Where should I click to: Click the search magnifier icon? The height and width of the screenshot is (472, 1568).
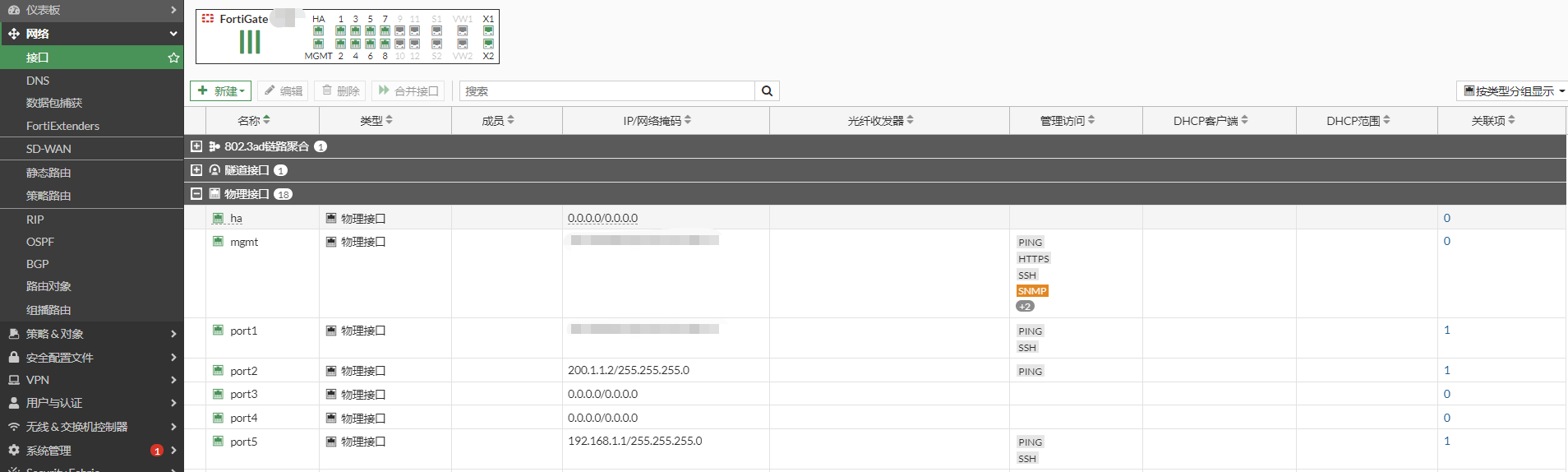767,91
